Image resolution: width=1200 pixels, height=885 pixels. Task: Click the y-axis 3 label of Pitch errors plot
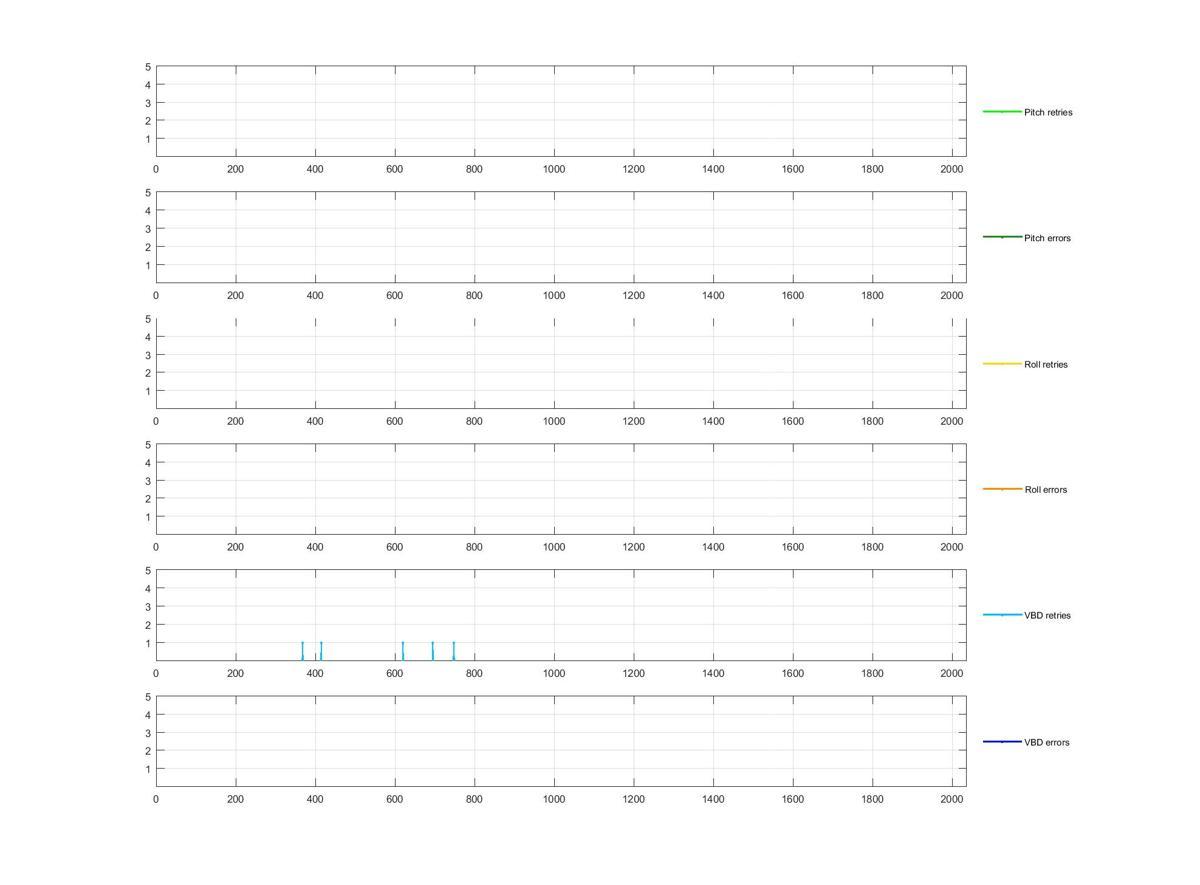[x=148, y=229]
